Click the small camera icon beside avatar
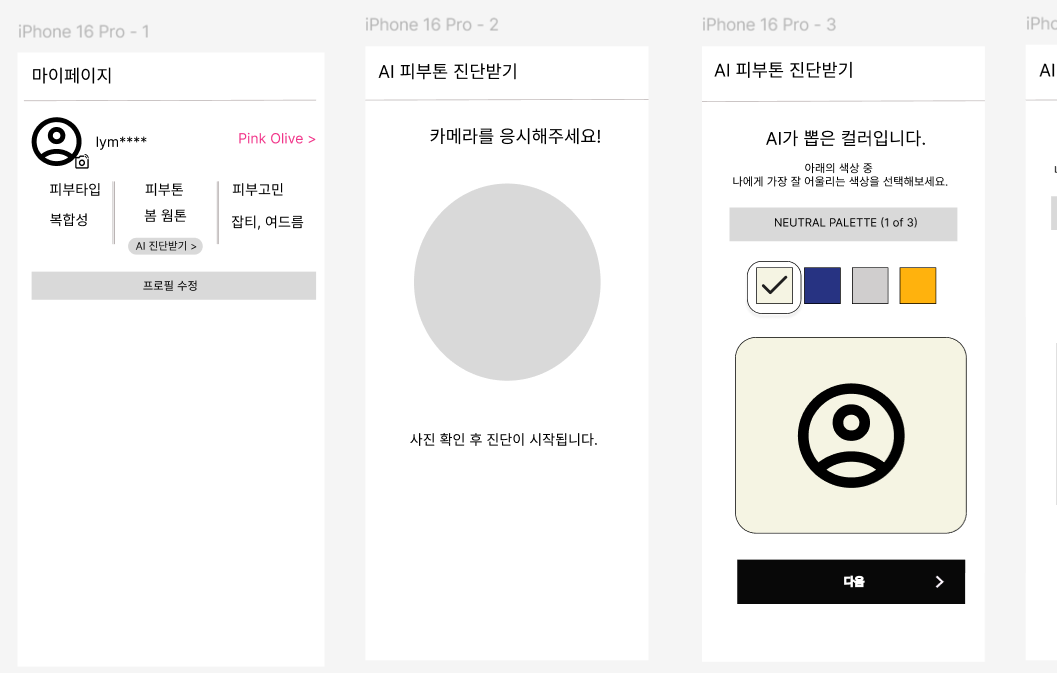 [x=82, y=162]
